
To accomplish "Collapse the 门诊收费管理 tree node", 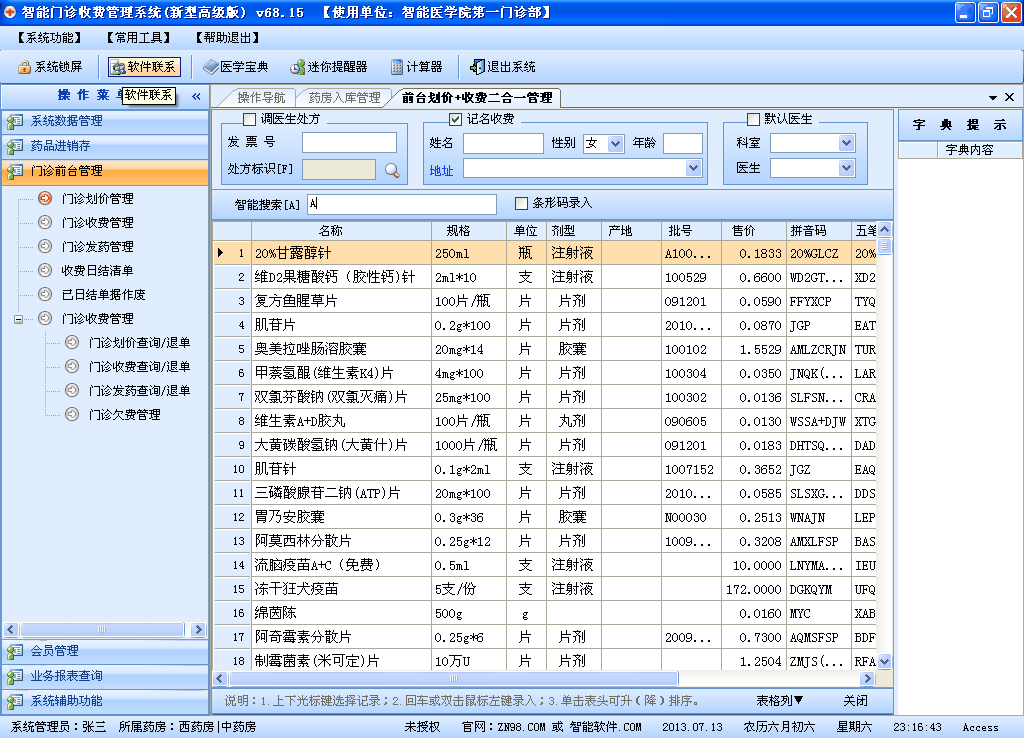I will click(18, 319).
